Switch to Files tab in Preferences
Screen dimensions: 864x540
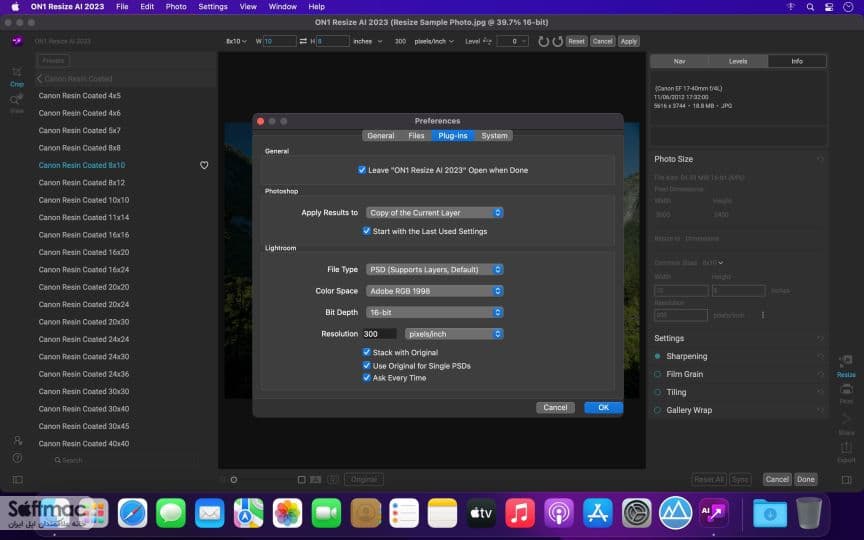point(416,136)
